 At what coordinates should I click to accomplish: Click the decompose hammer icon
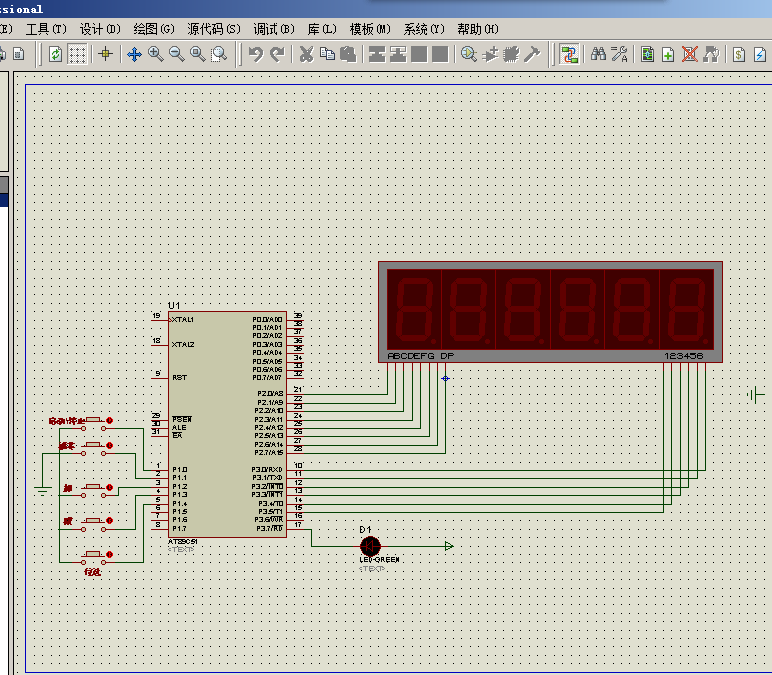[532, 54]
